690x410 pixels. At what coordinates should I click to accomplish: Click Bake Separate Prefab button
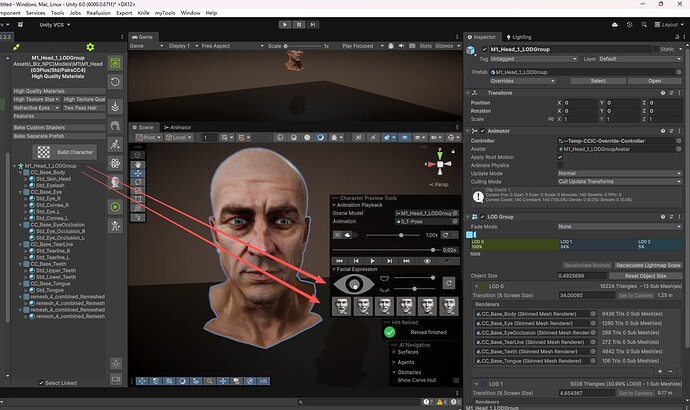tap(59, 136)
